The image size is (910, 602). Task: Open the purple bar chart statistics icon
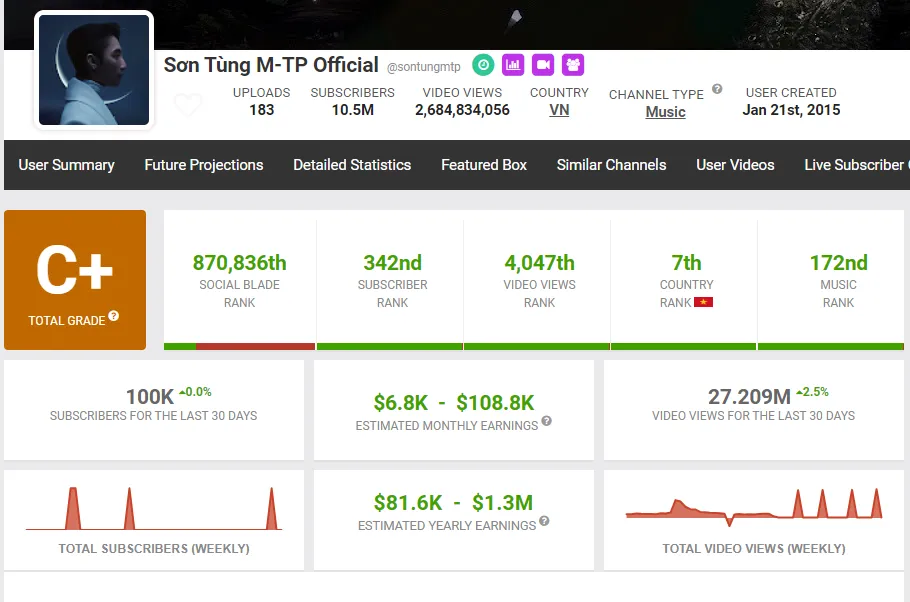pyautogui.click(x=513, y=65)
